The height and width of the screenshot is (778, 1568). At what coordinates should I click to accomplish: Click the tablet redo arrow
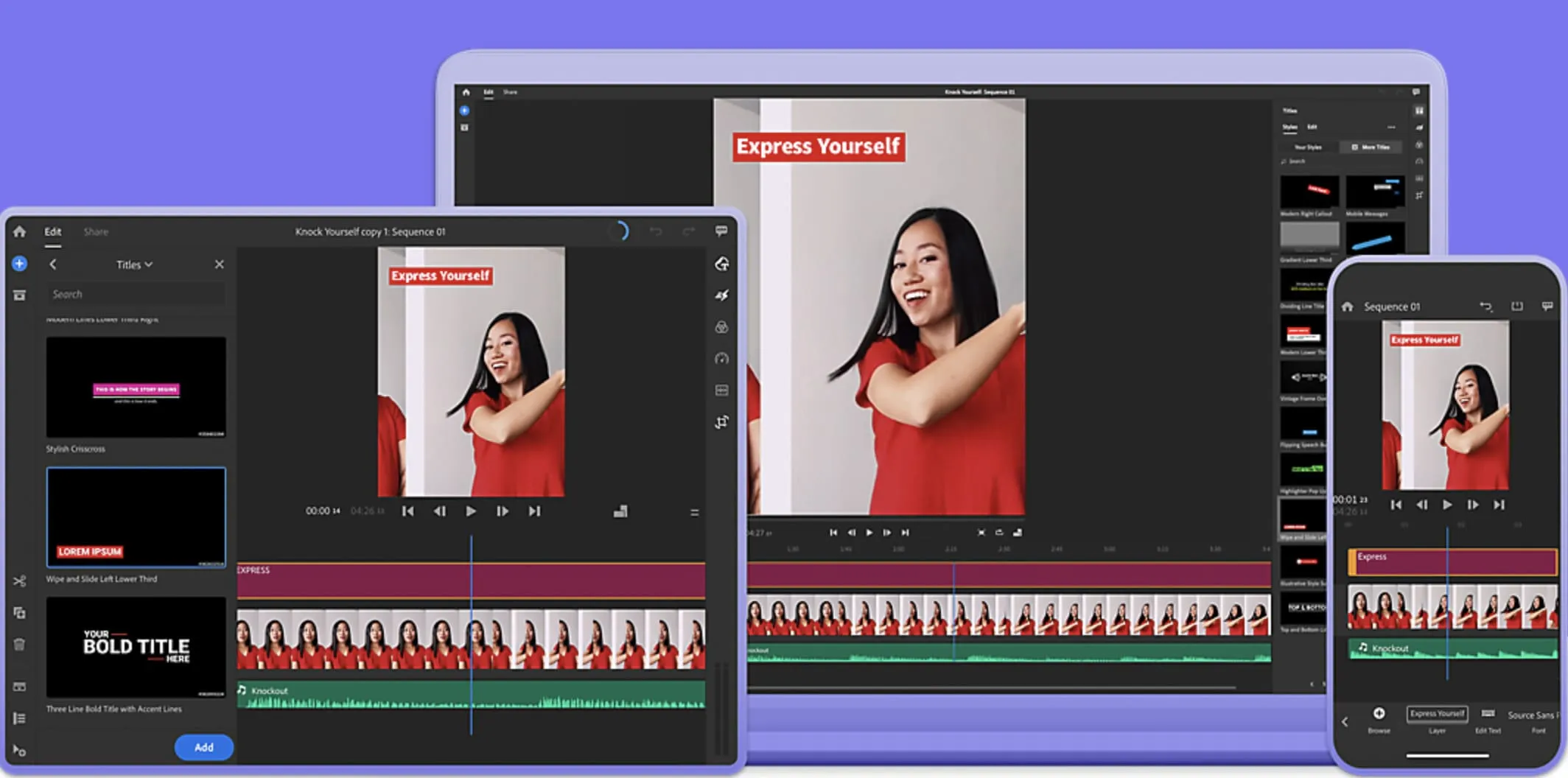pos(688,231)
